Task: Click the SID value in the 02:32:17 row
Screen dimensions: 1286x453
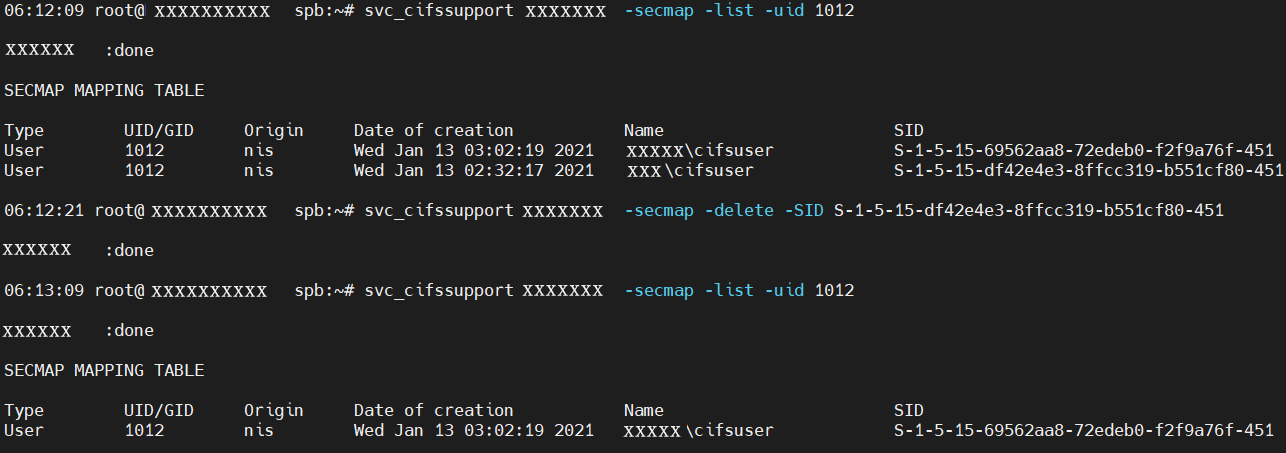Action: click(x=1088, y=170)
